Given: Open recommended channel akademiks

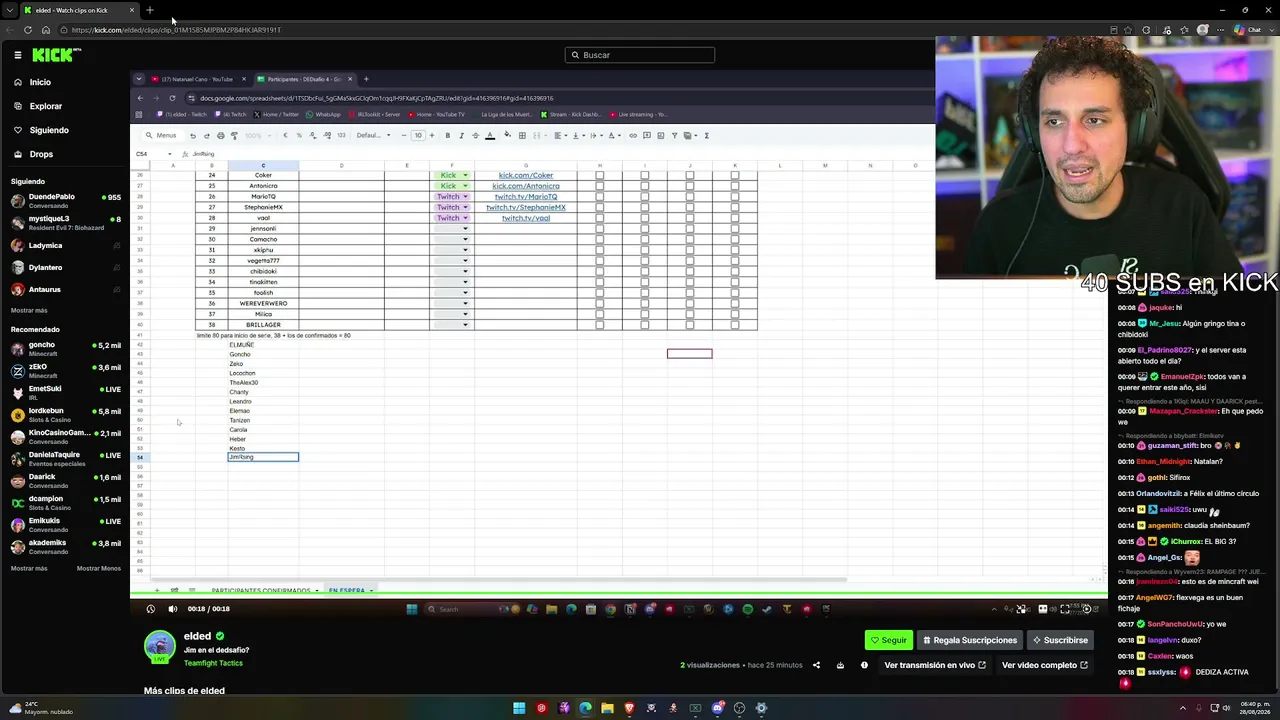Looking at the screenshot, I should (65, 547).
